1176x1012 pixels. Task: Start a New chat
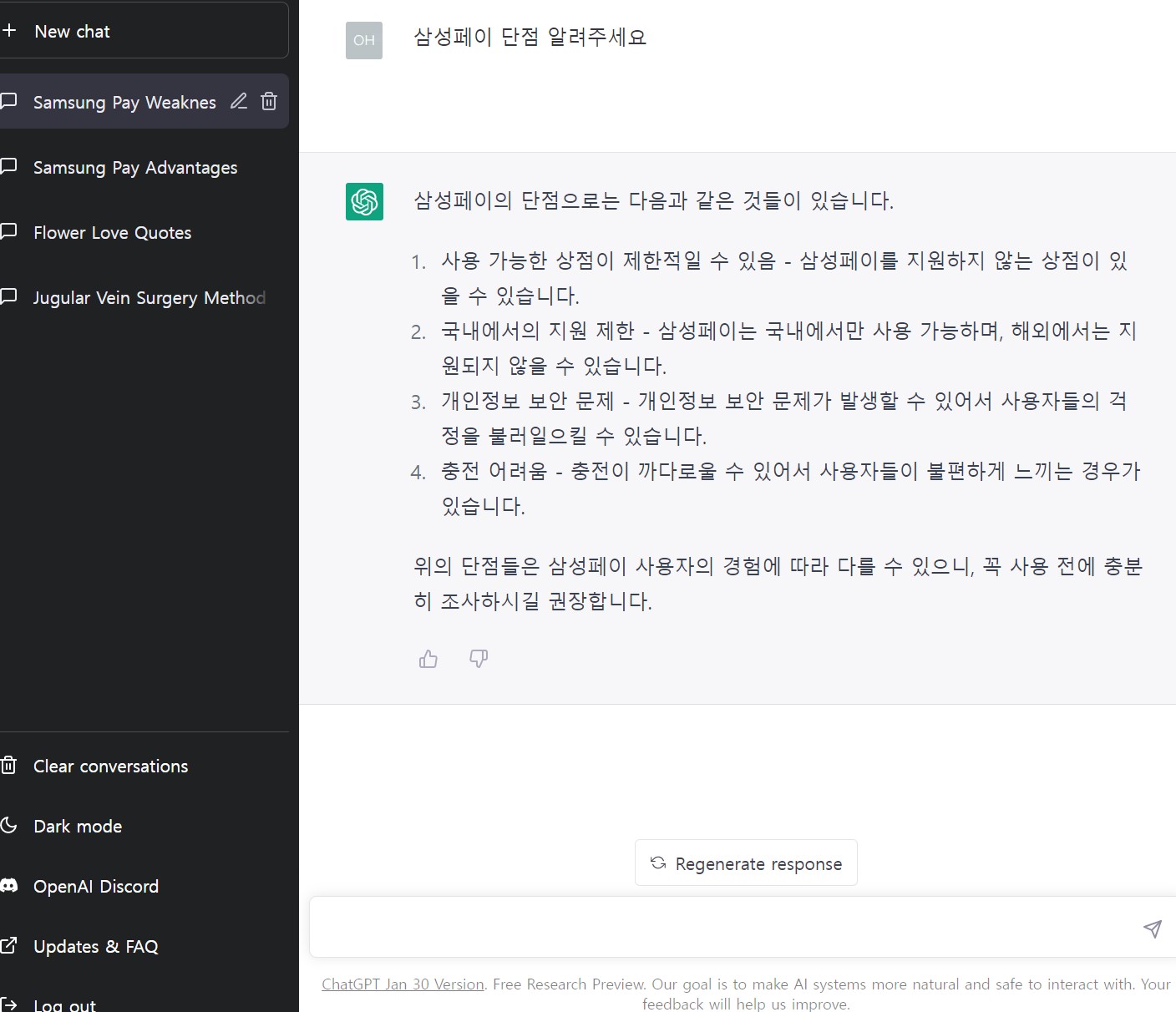(144, 31)
